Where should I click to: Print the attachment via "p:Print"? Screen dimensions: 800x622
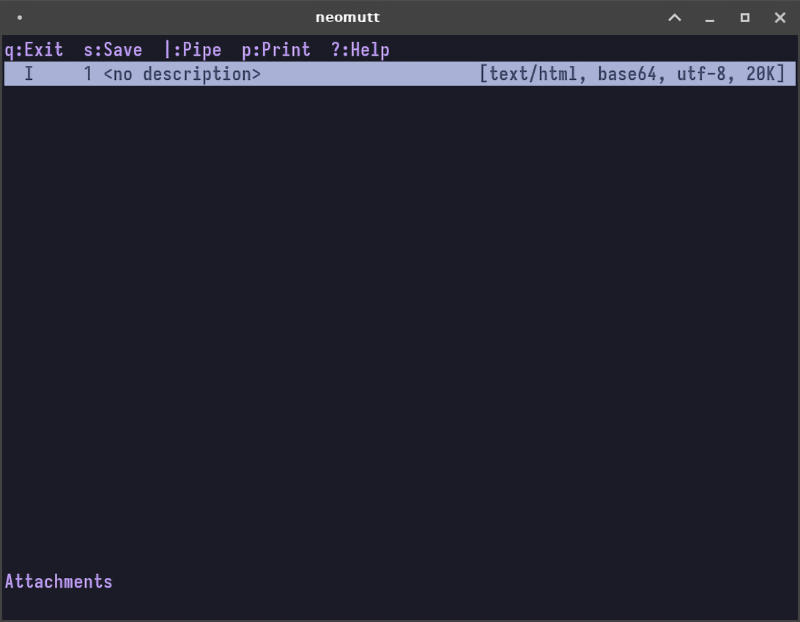pyautogui.click(x=275, y=49)
